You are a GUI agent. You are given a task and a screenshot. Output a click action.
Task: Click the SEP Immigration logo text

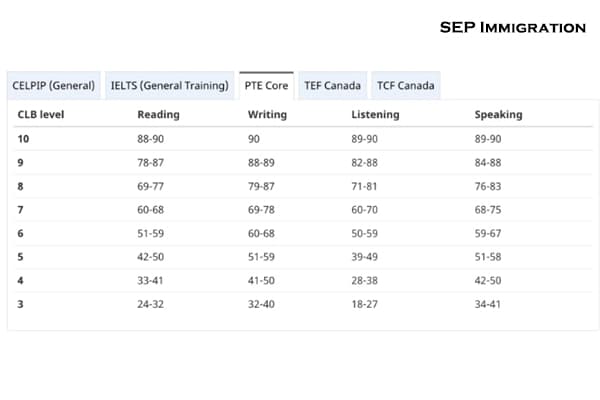512,27
